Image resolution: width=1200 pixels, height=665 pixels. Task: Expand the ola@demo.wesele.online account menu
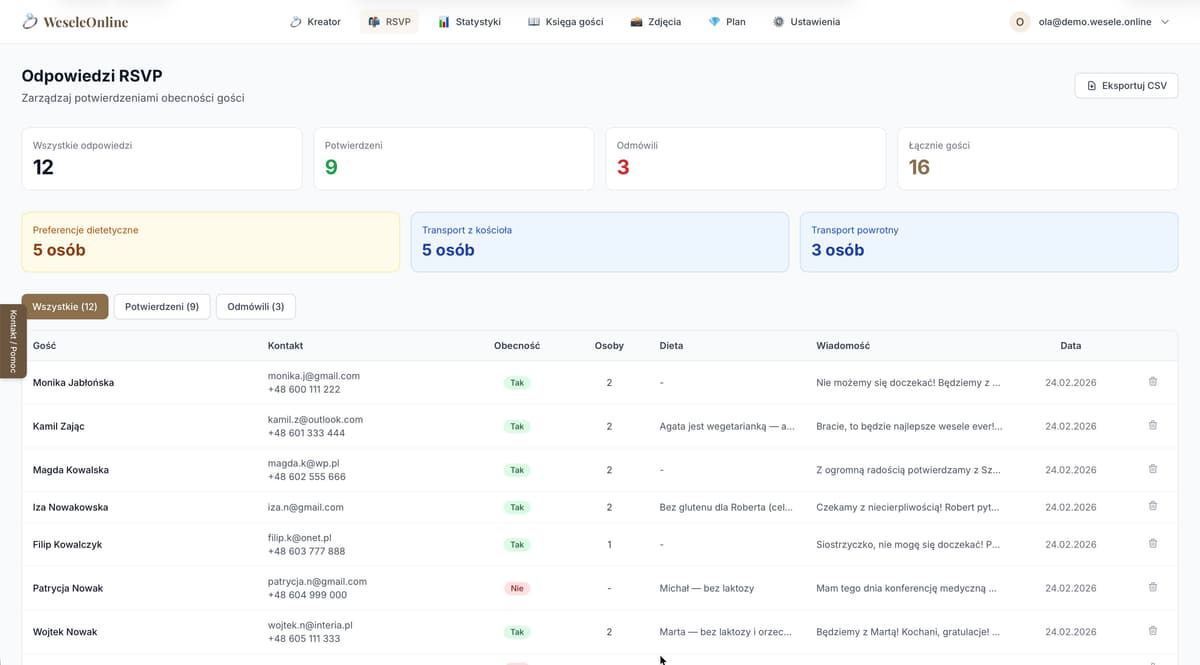click(x=1164, y=22)
